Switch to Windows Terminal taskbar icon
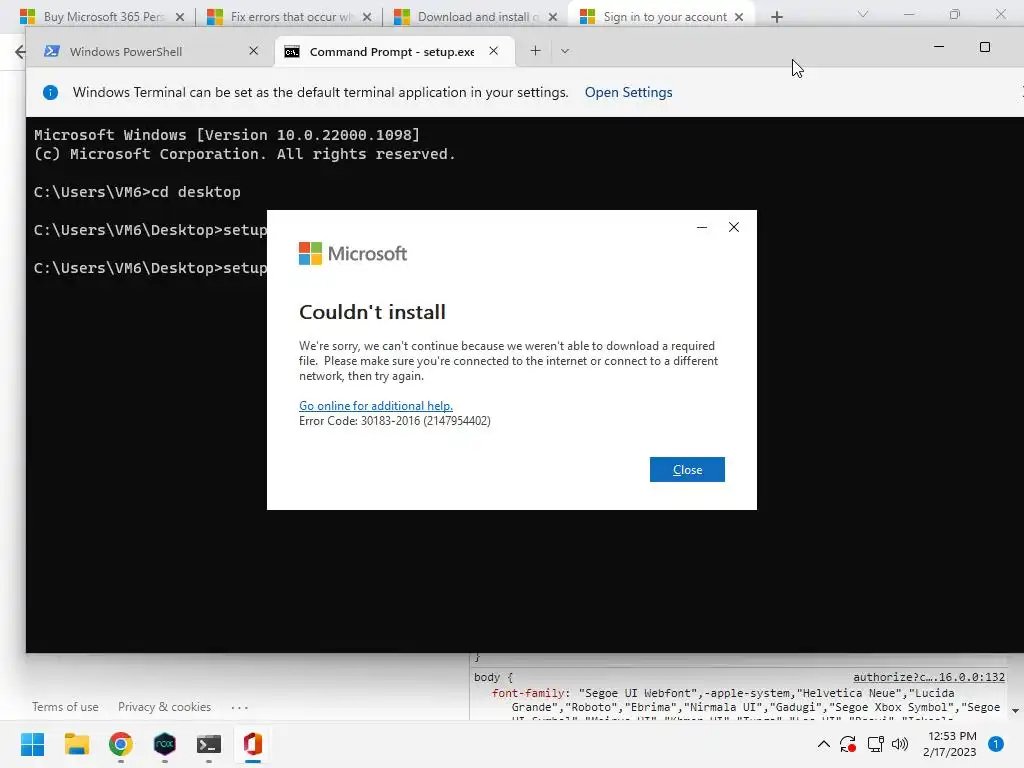The width and height of the screenshot is (1024, 768). pos(209,744)
